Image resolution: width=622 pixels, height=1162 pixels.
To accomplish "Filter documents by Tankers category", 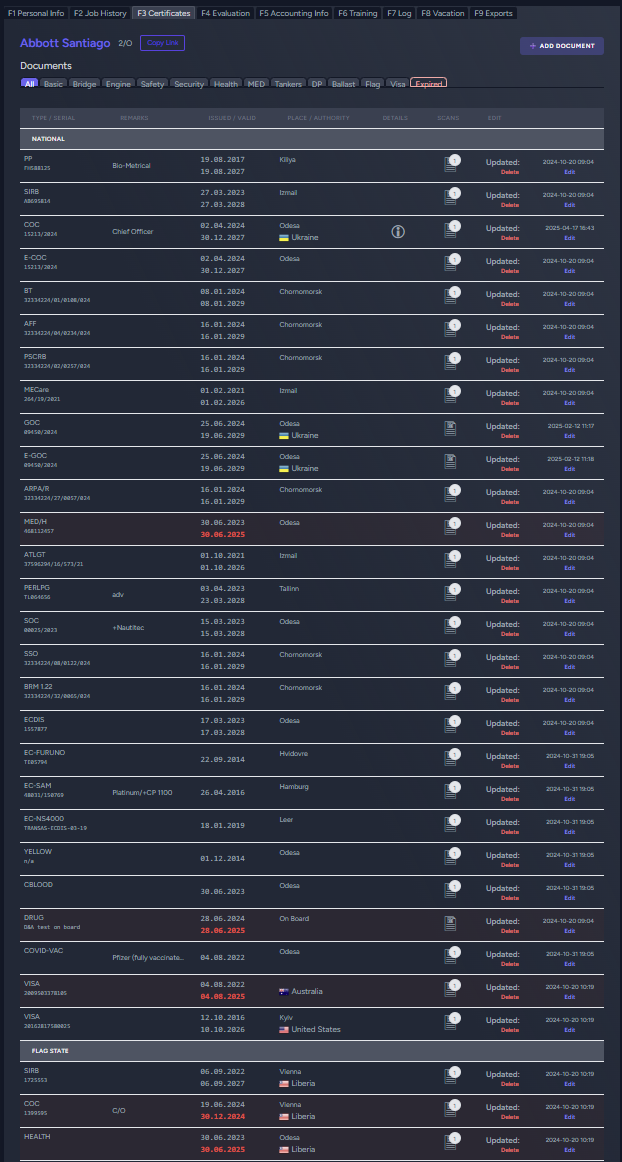I will tap(288, 84).
